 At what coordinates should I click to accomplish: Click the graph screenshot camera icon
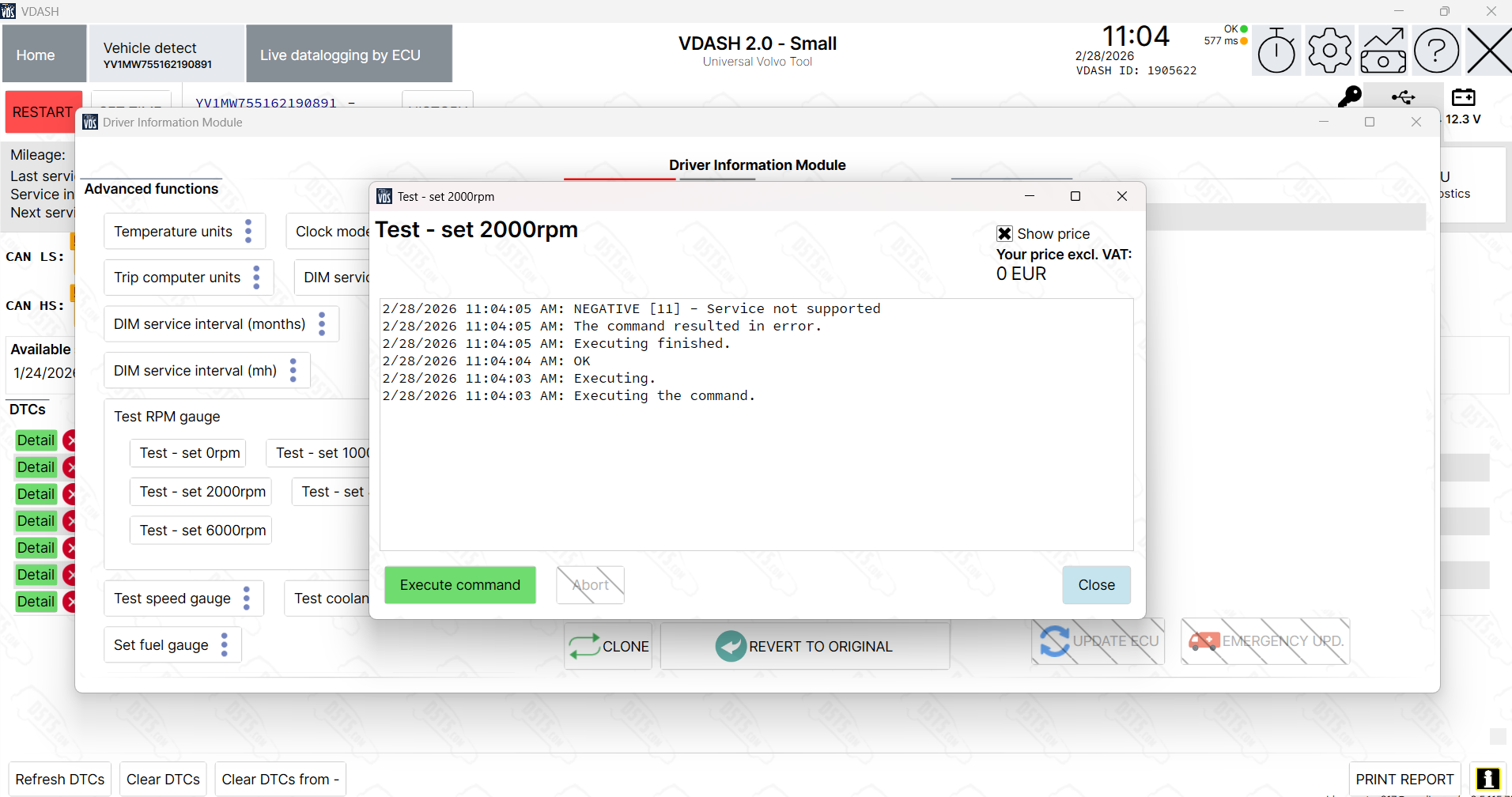(1382, 51)
